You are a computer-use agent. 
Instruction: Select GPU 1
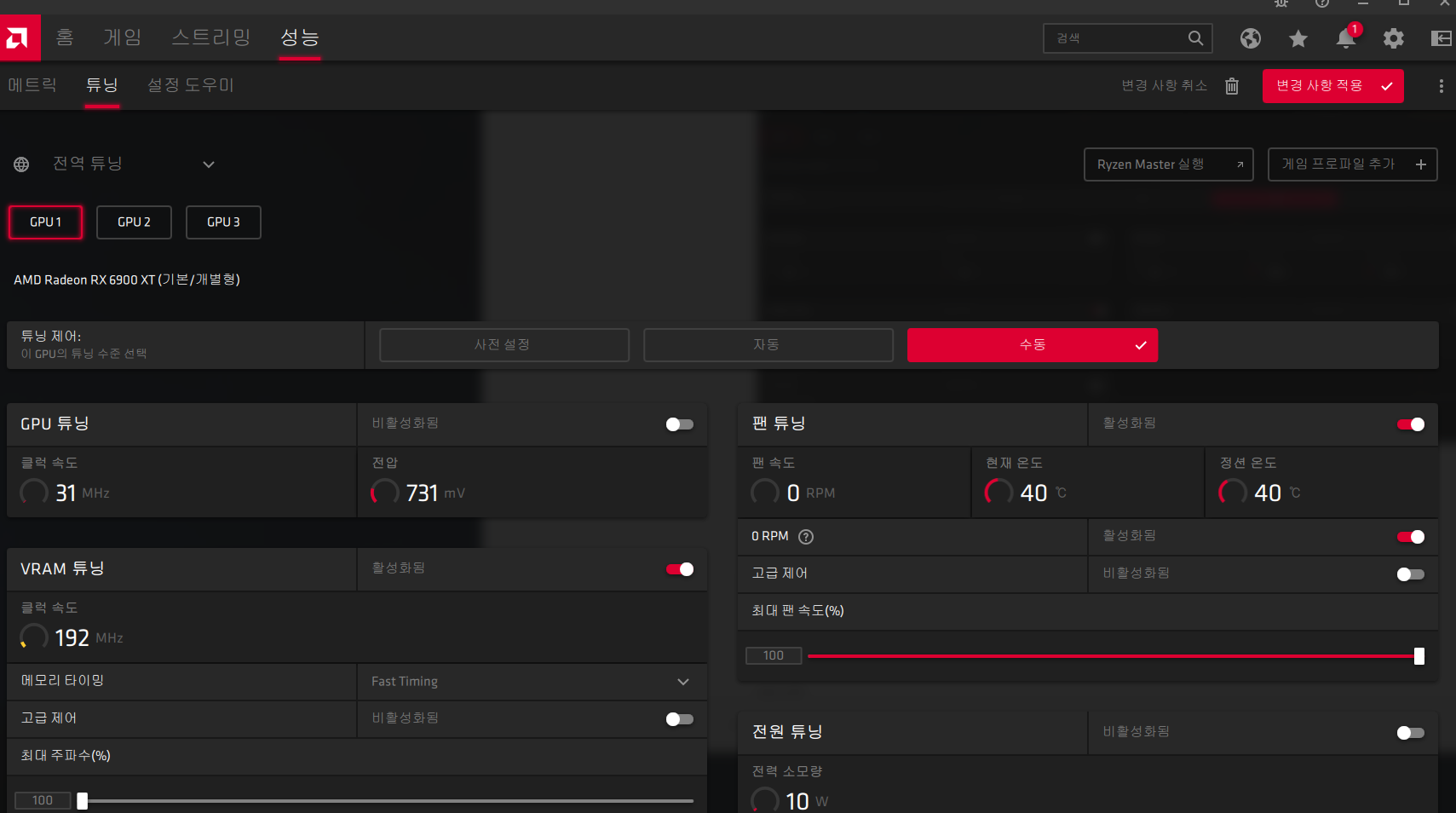(46, 222)
